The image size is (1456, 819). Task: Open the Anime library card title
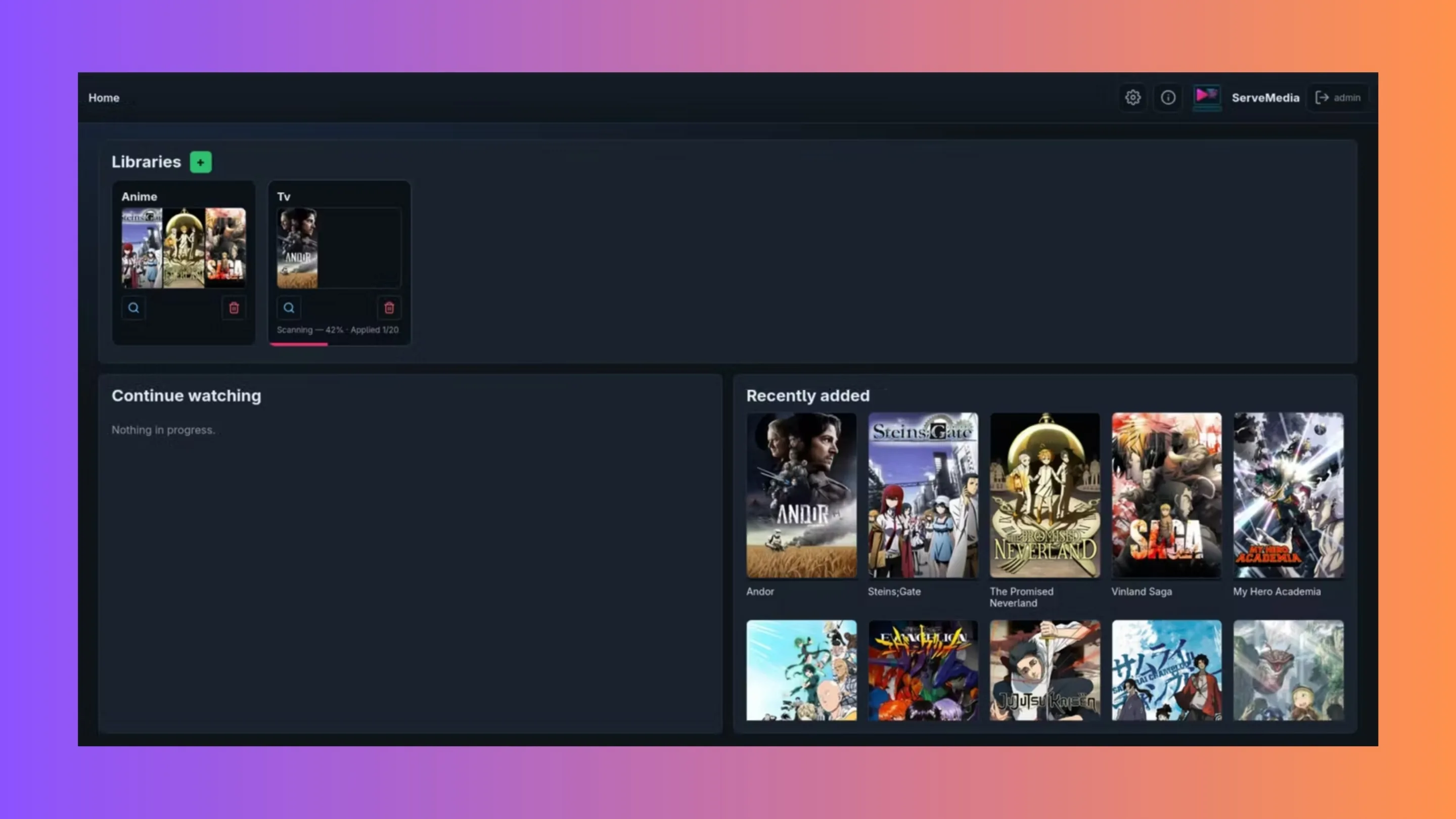(x=139, y=197)
